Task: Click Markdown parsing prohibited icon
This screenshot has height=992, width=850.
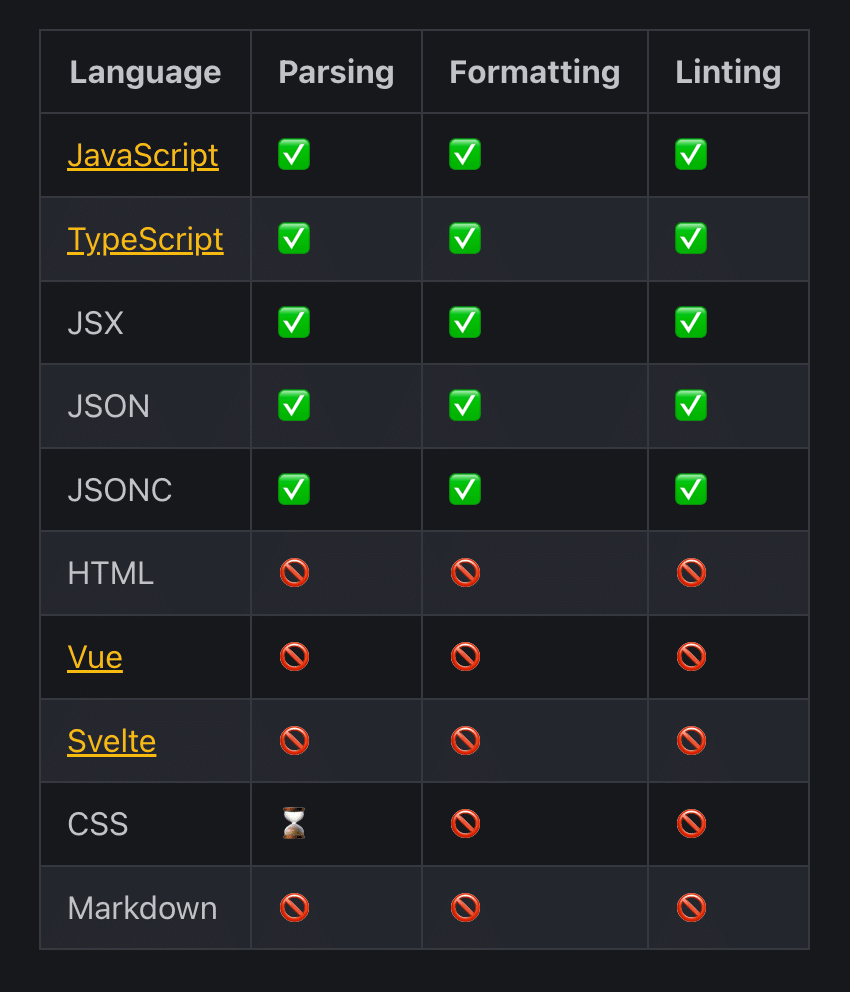Action: coord(294,907)
